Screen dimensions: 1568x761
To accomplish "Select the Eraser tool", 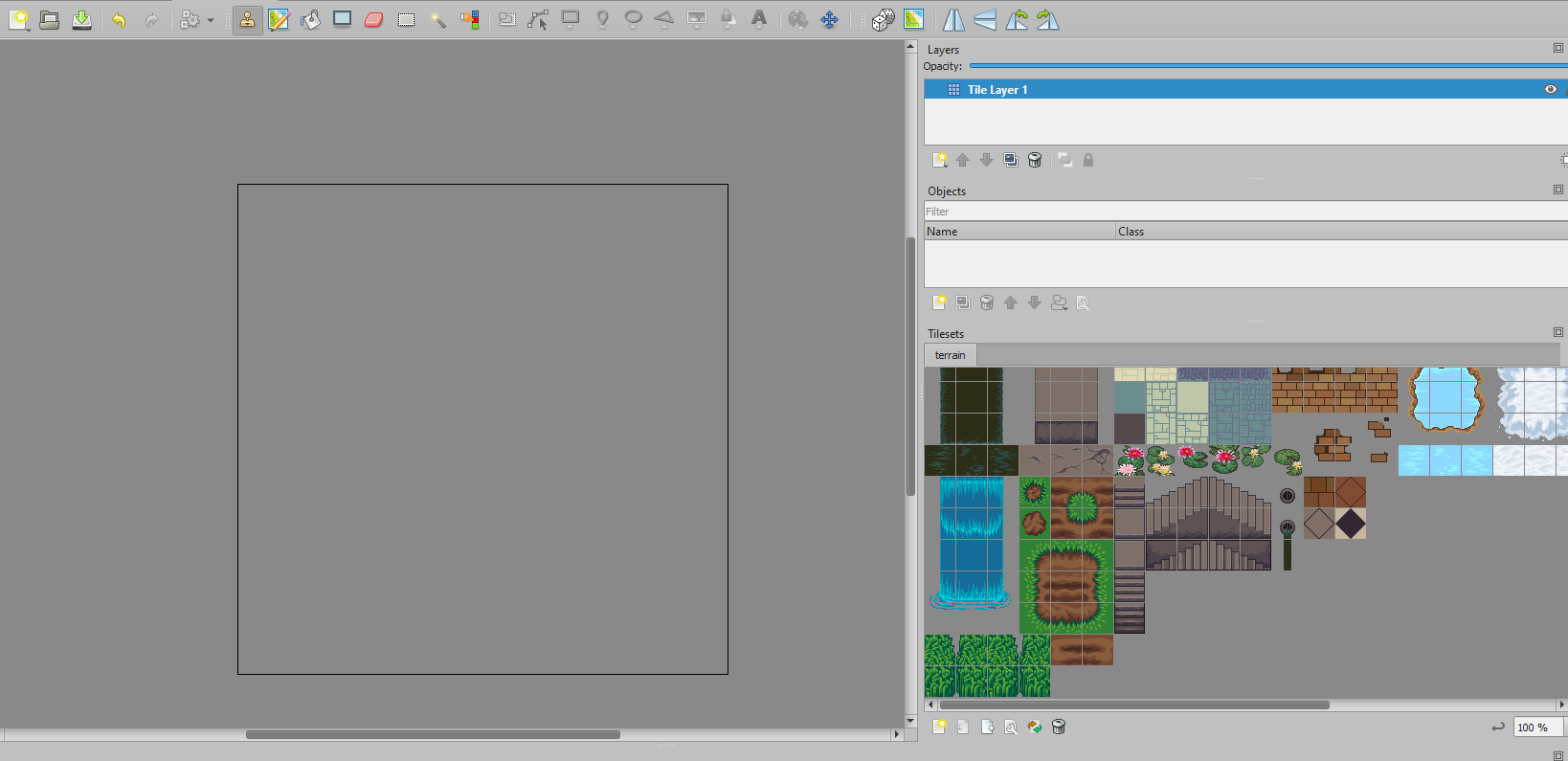I will pyautogui.click(x=374, y=19).
